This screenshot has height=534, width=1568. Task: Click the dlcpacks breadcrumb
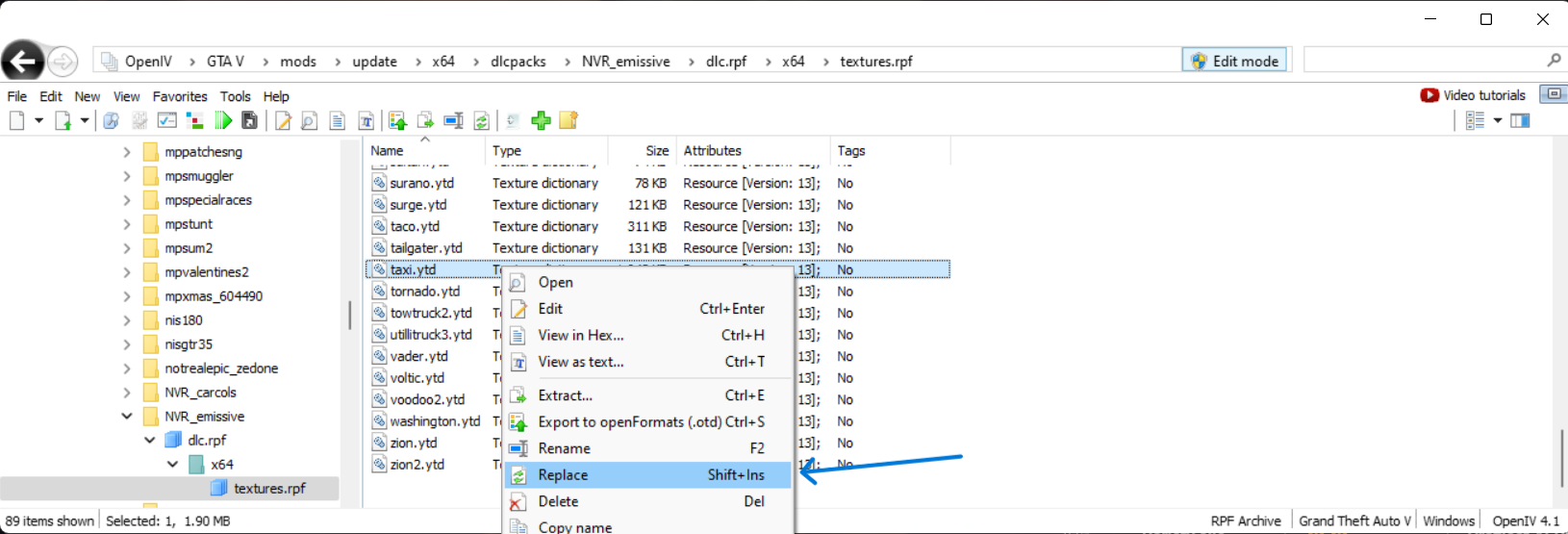click(518, 62)
